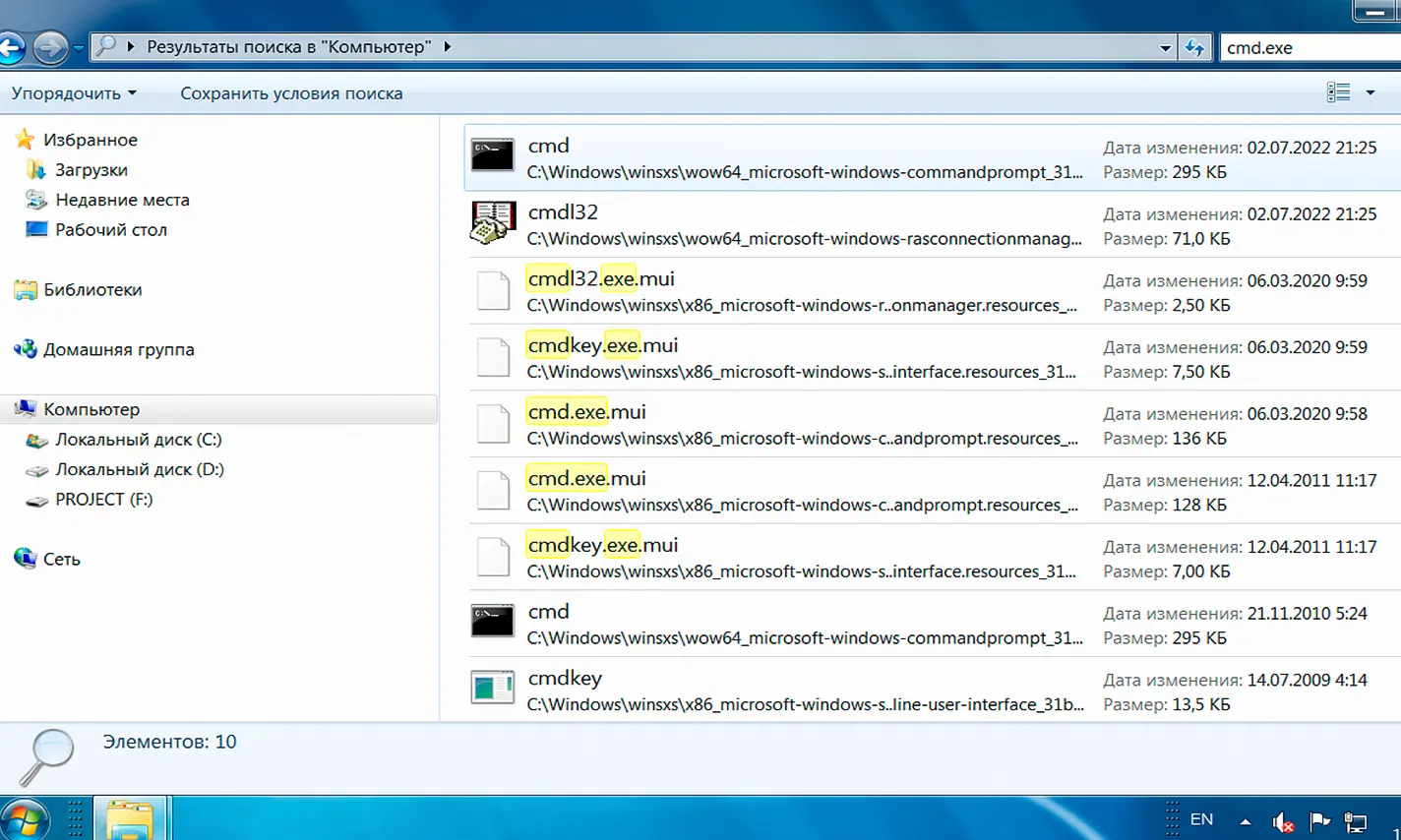
Task: Click the breadcrumb "Результаты поиска в Компьютер"
Action: tap(288, 46)
